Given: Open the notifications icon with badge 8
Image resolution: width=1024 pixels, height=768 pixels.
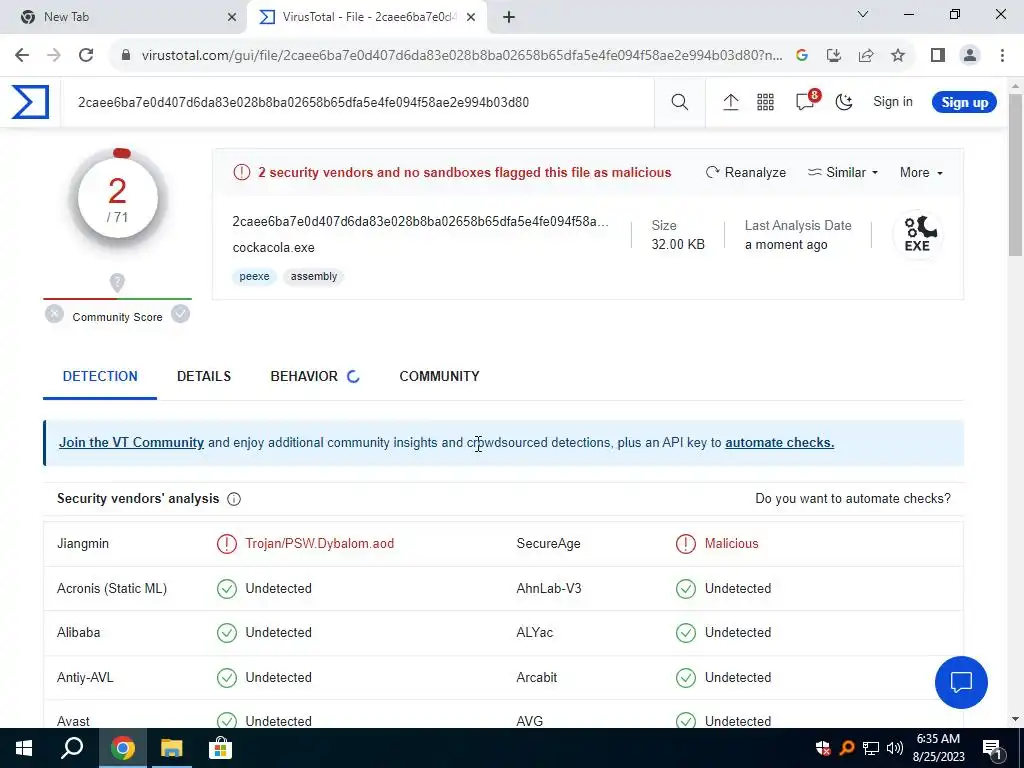Looking at the screenshot, I should pos(807,101).
